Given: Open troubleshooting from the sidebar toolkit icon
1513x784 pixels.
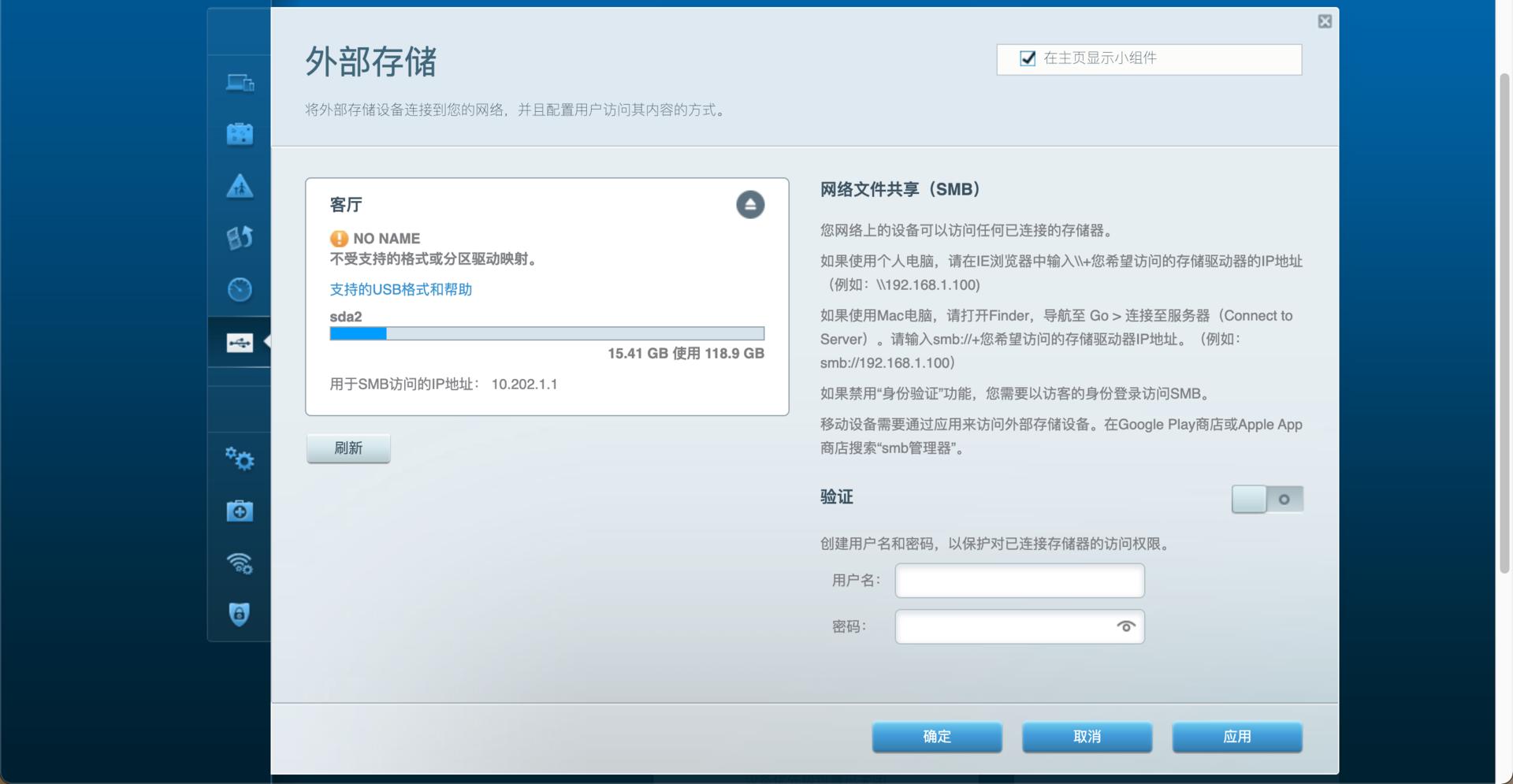Looking at the screenshot, I should [239, 511].
